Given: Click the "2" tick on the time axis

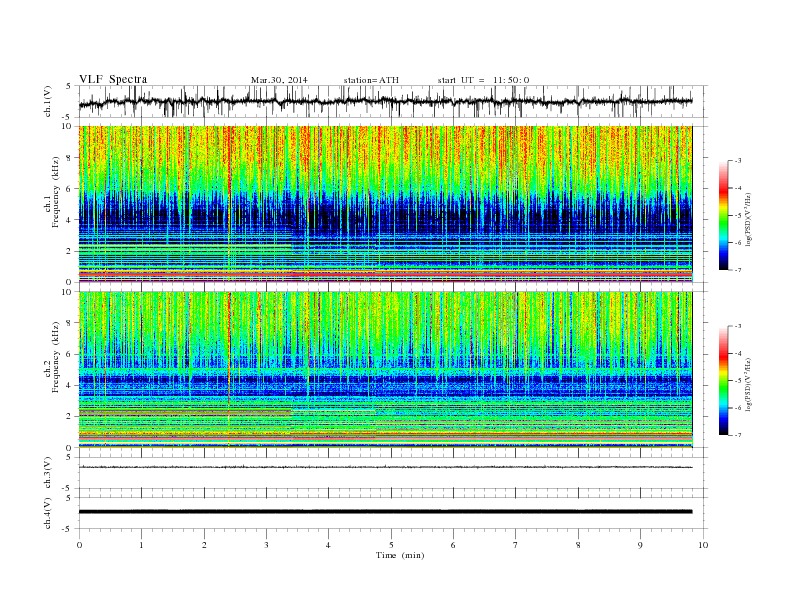Looking at the screenshot, I should [204, 545].
